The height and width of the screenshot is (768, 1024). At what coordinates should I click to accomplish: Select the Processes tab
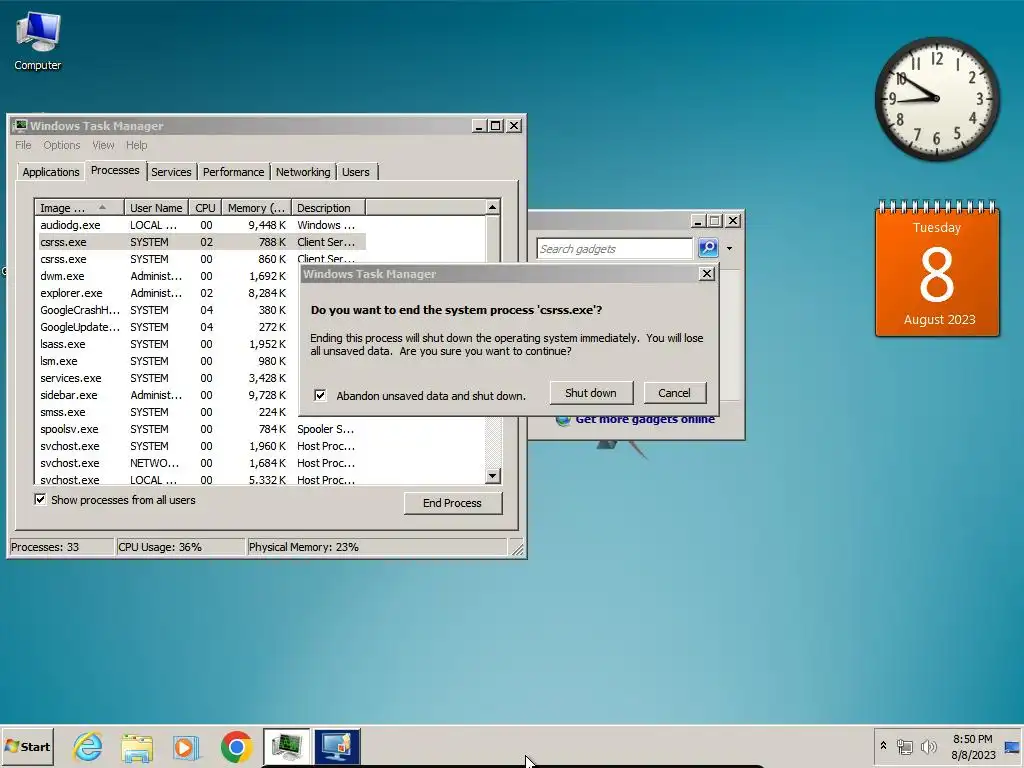pyautogui.click(x=115, y=170)
